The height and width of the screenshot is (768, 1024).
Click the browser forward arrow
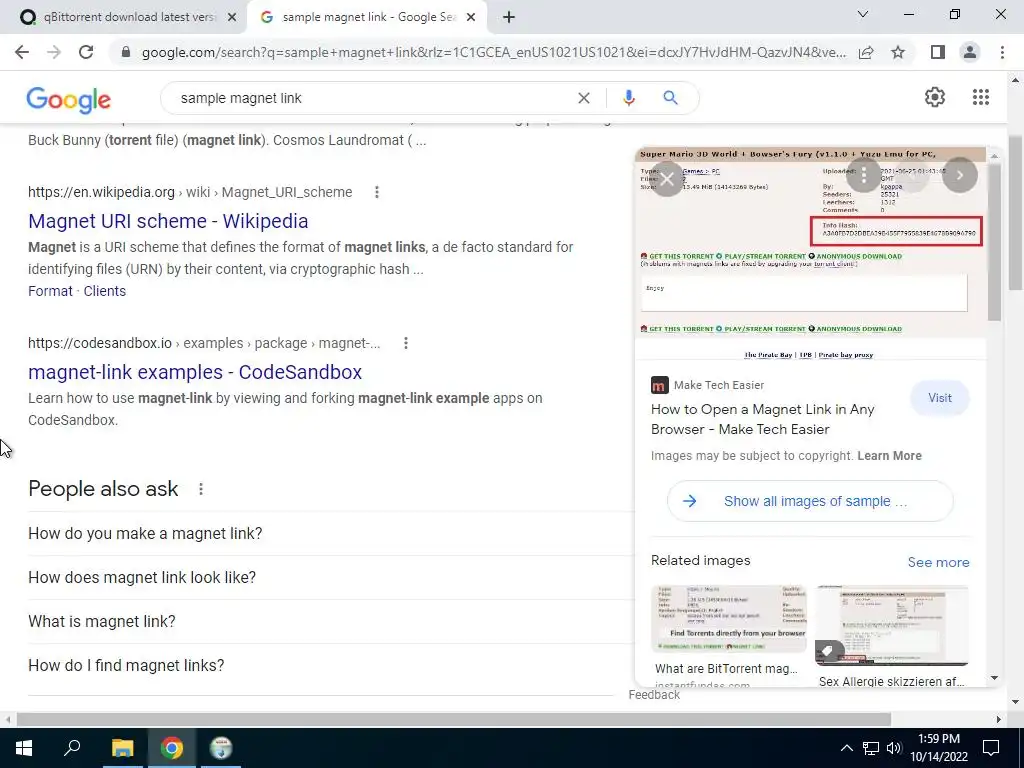pos(54,52)
